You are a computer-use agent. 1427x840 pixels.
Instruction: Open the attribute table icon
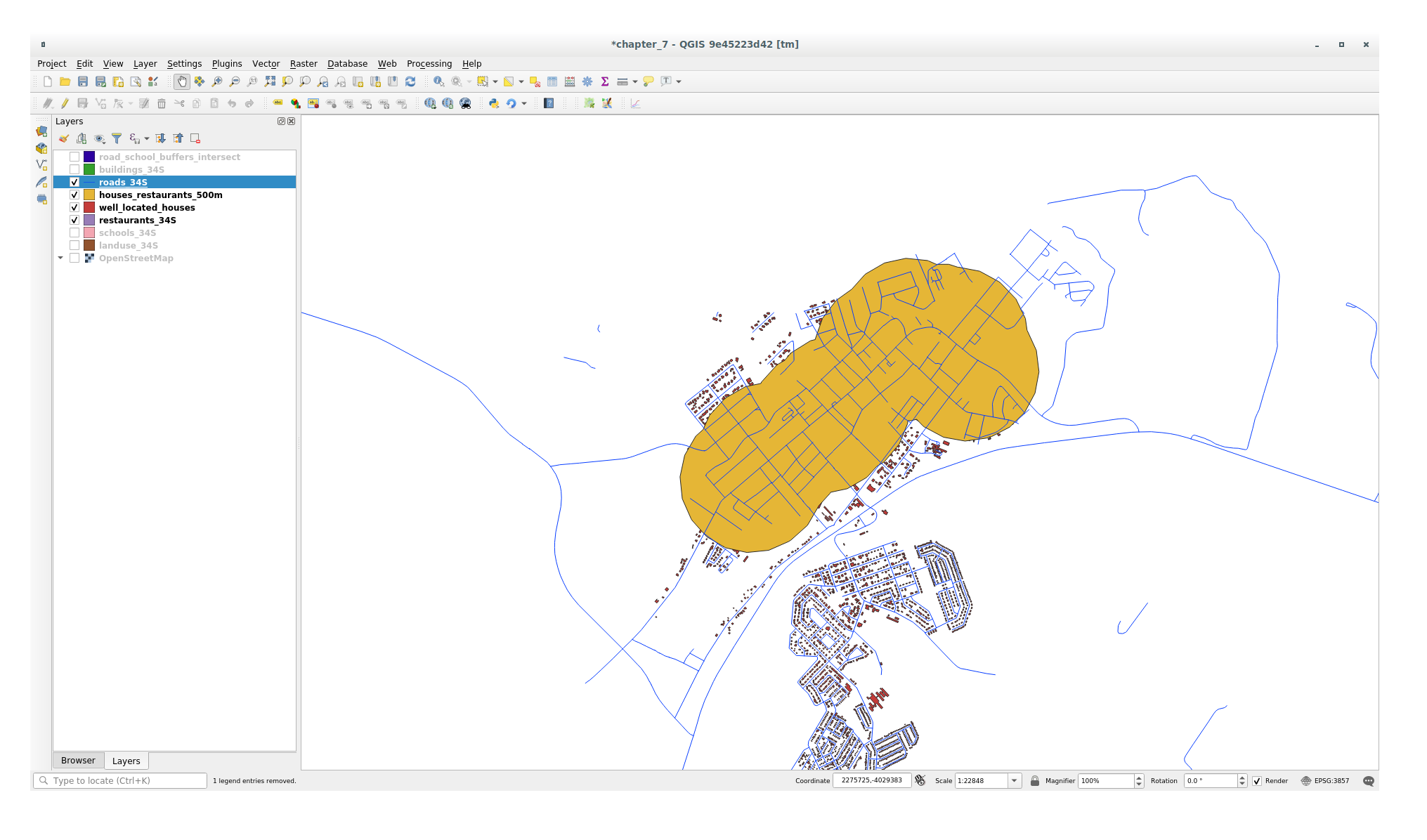click(552, 81)
